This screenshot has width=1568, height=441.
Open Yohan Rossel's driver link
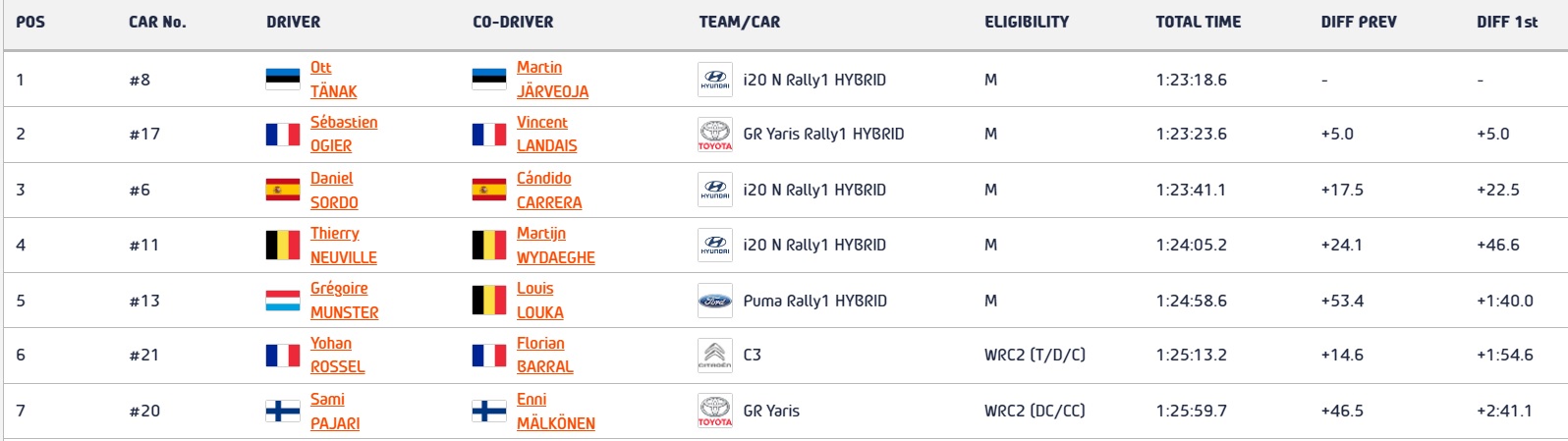pyautogui.click(x=337, y=355)
